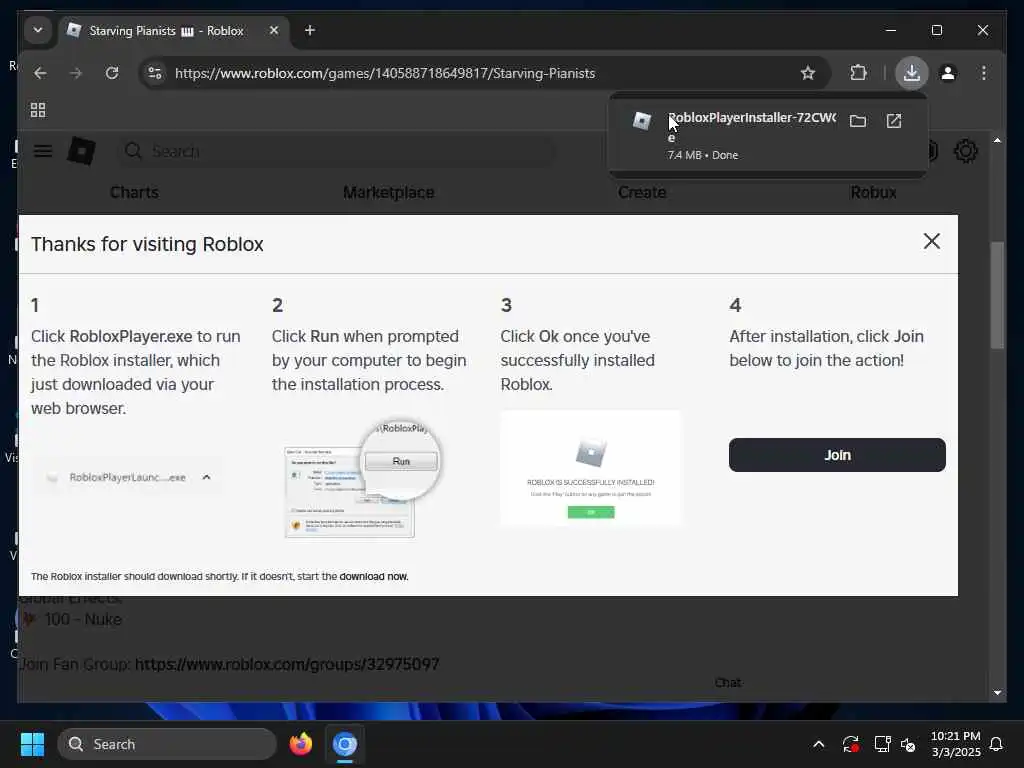Click the Roblox Search field
The image size is (1024, 768).
pyautogui.click(x=338, y=151)
